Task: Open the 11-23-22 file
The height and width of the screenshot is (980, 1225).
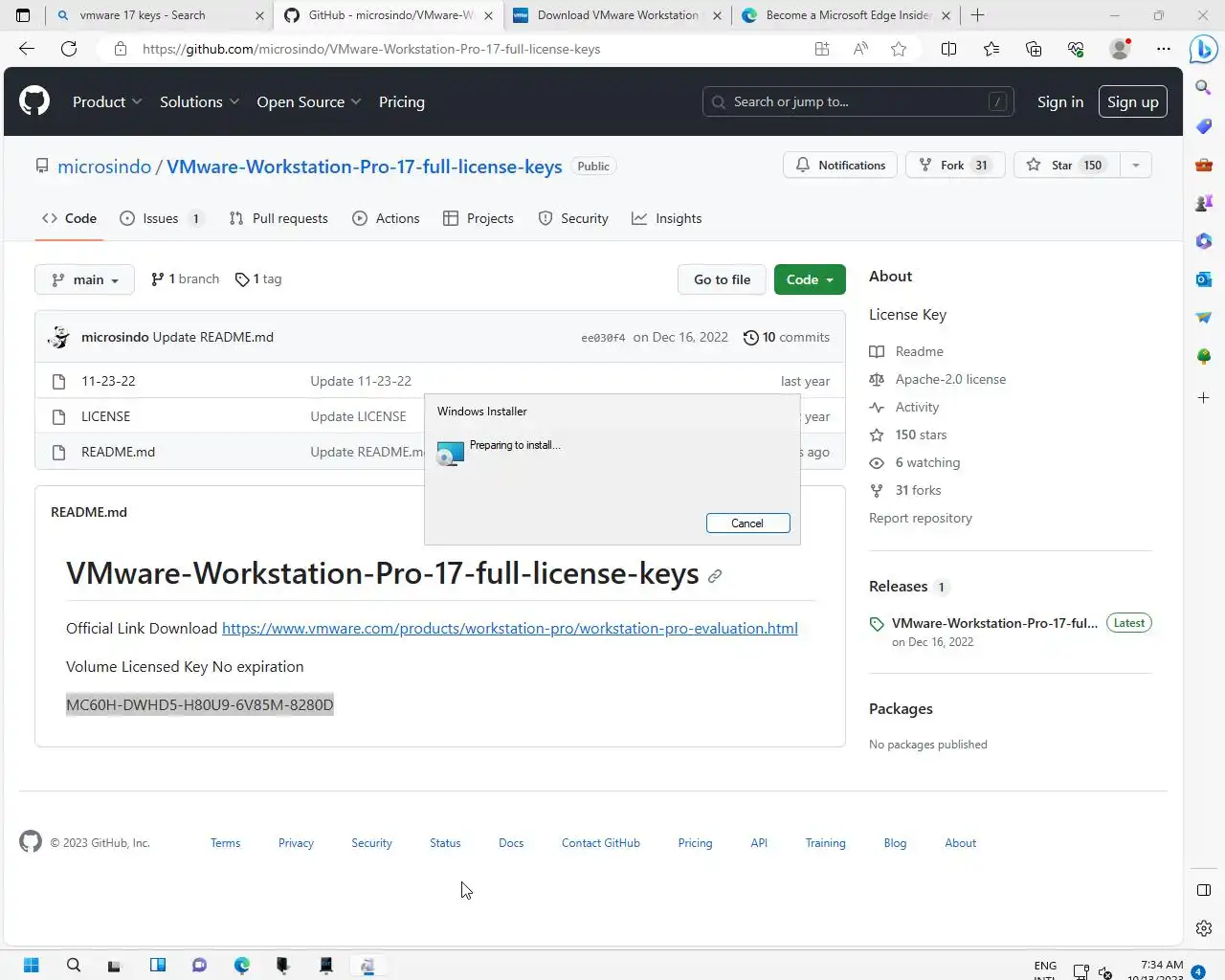Action: click(x=108, y=381)
